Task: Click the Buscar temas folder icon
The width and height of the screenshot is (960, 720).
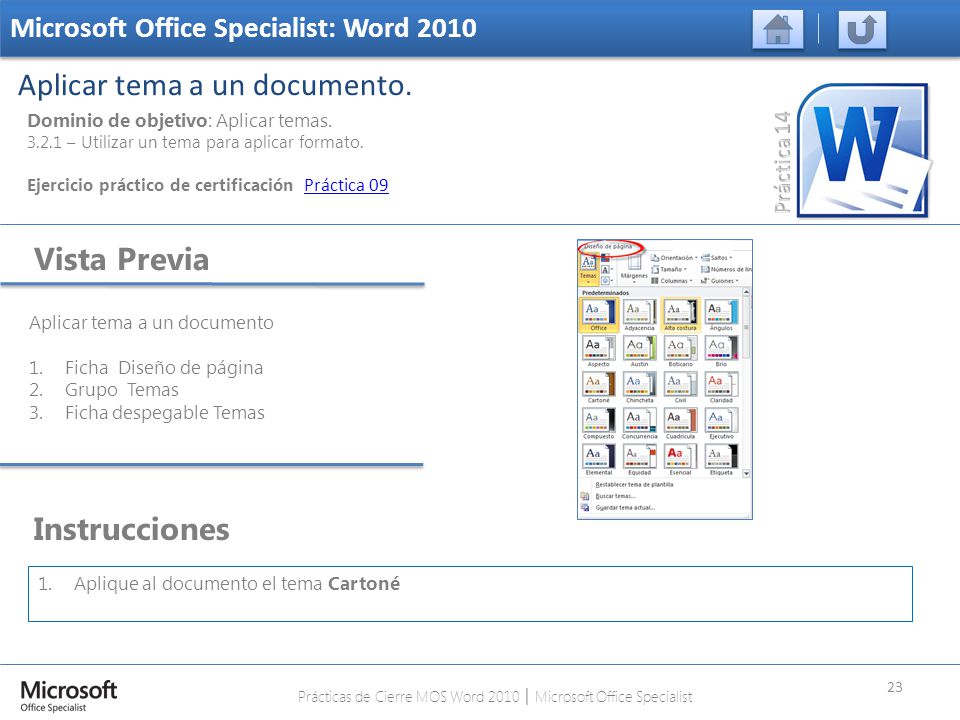Action: (585, 496)
